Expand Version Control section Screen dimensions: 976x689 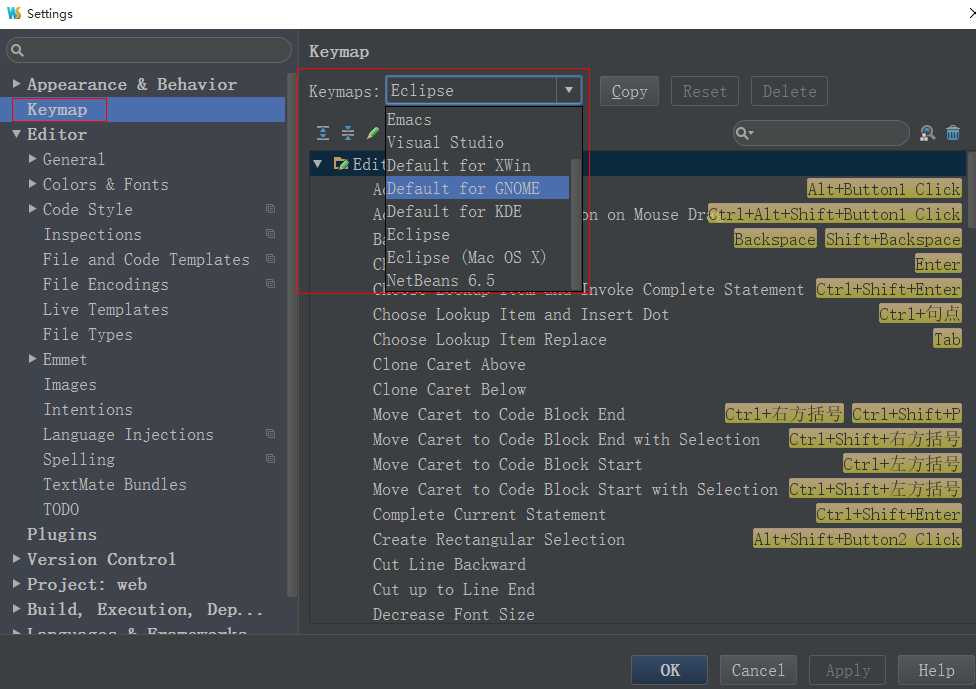16,558
